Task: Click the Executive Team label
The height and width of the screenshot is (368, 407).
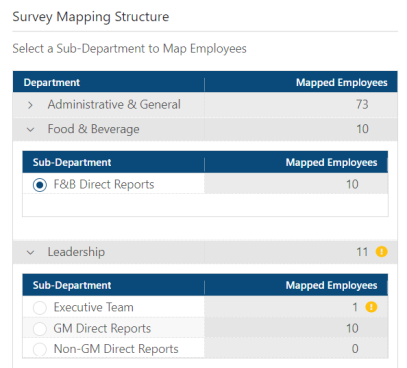Action: 93,307
